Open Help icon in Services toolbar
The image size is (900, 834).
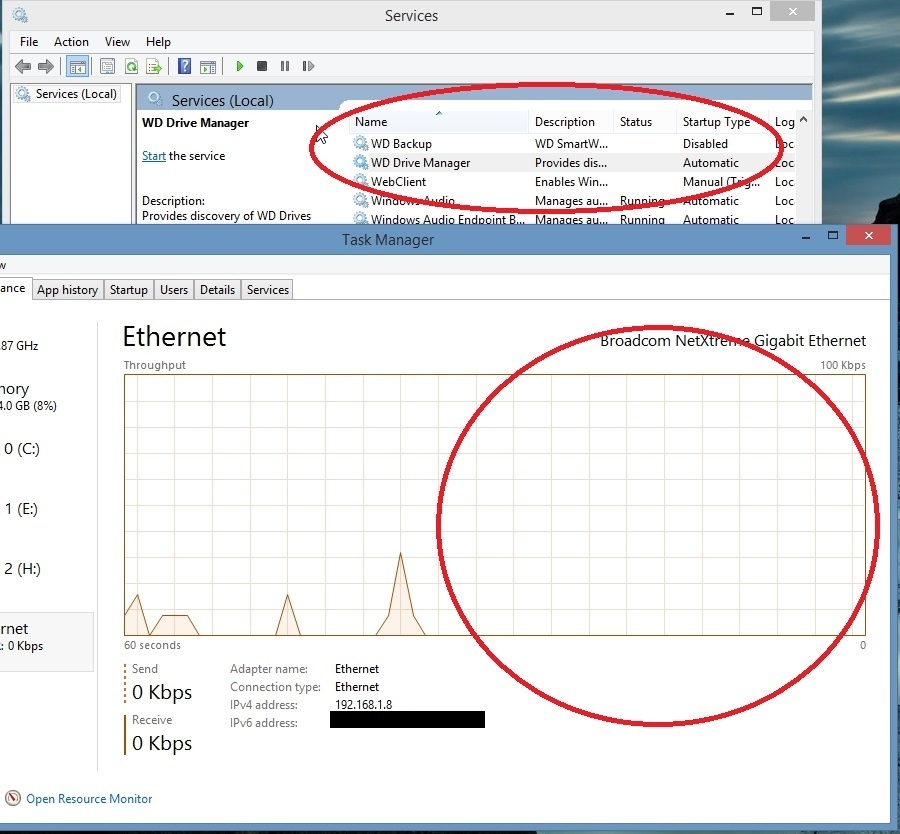pyautogui.click(x=184, y=67)
